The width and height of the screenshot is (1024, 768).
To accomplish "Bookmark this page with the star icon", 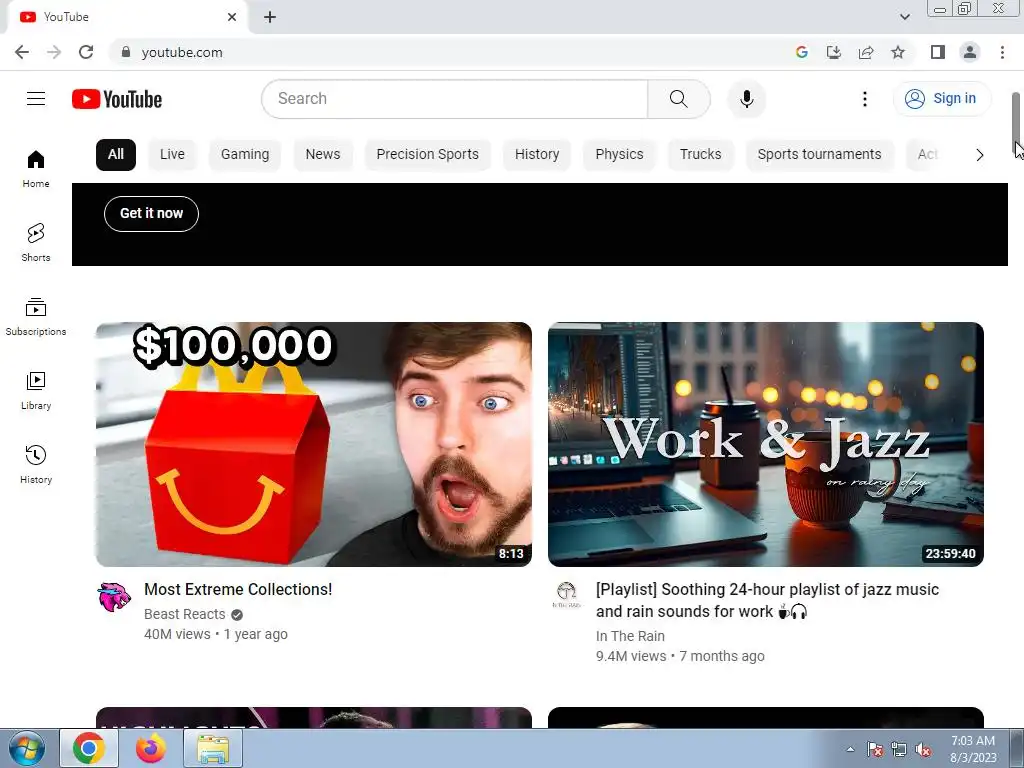I will tap(898, 52).
